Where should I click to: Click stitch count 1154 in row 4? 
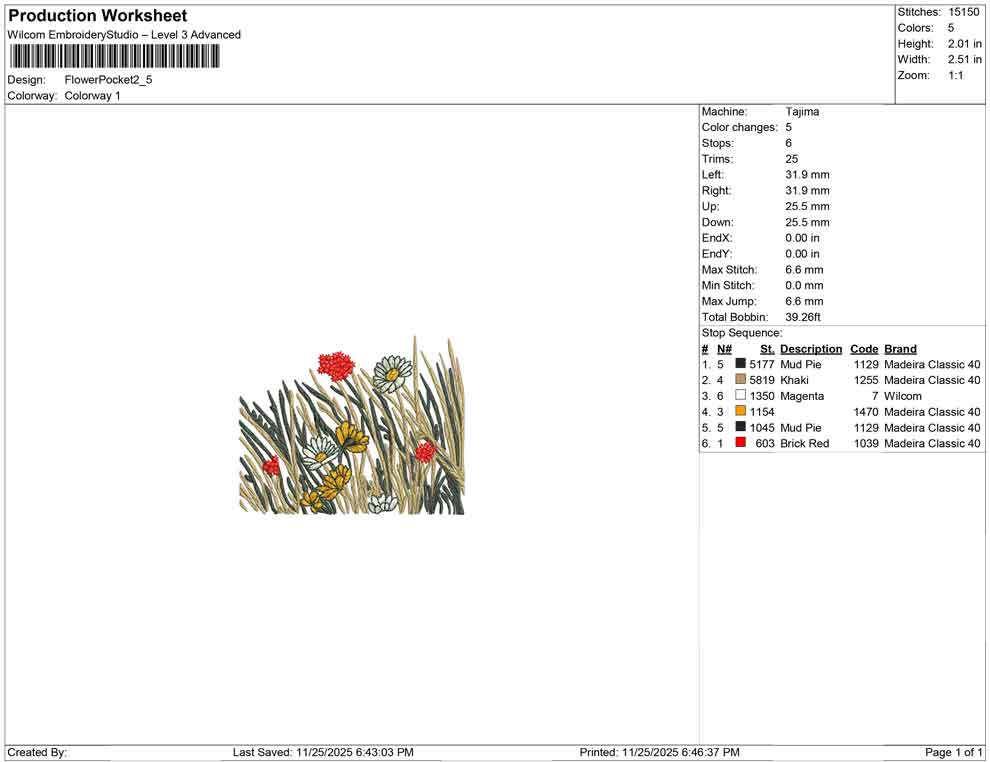click(x=761, y=412)
